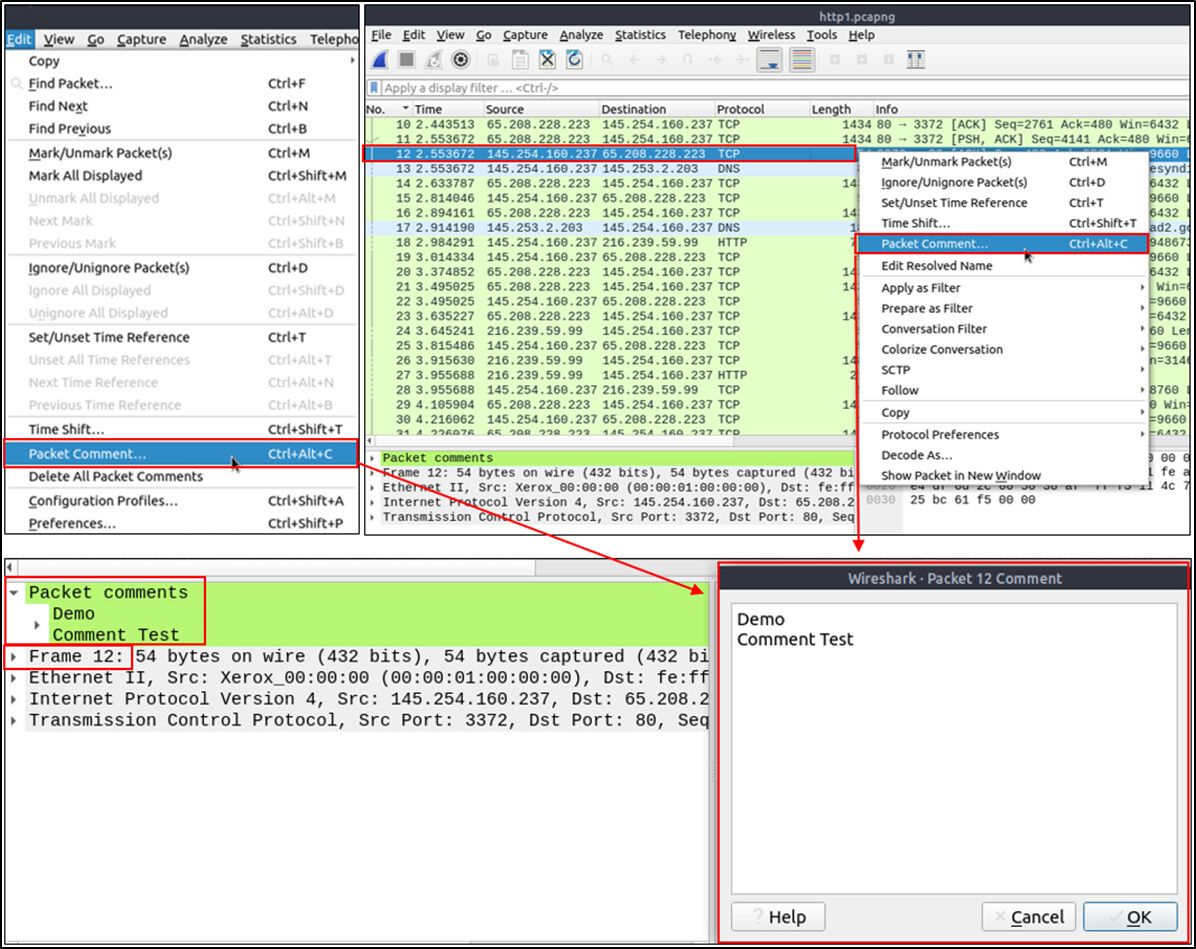Select packet 13 DNS row in packet list
This screenshot has width=1196, height=949.
610,168
